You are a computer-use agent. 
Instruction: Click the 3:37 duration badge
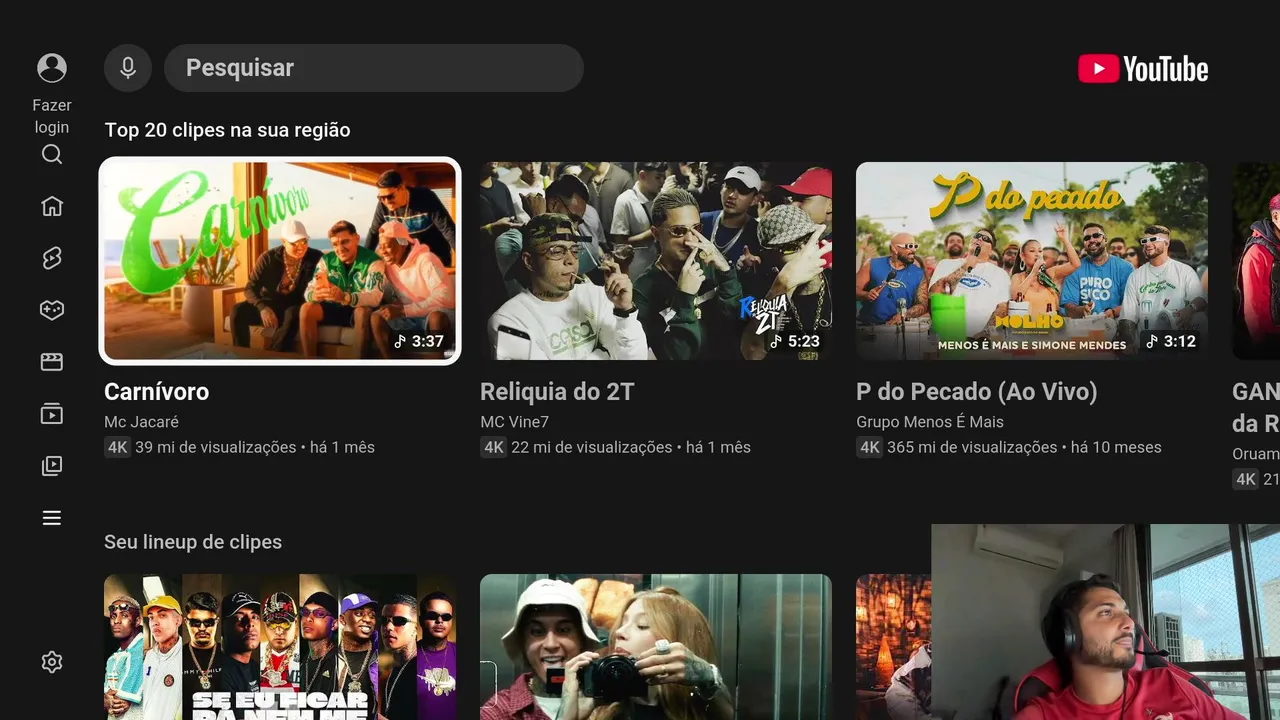tap(419, 341)
